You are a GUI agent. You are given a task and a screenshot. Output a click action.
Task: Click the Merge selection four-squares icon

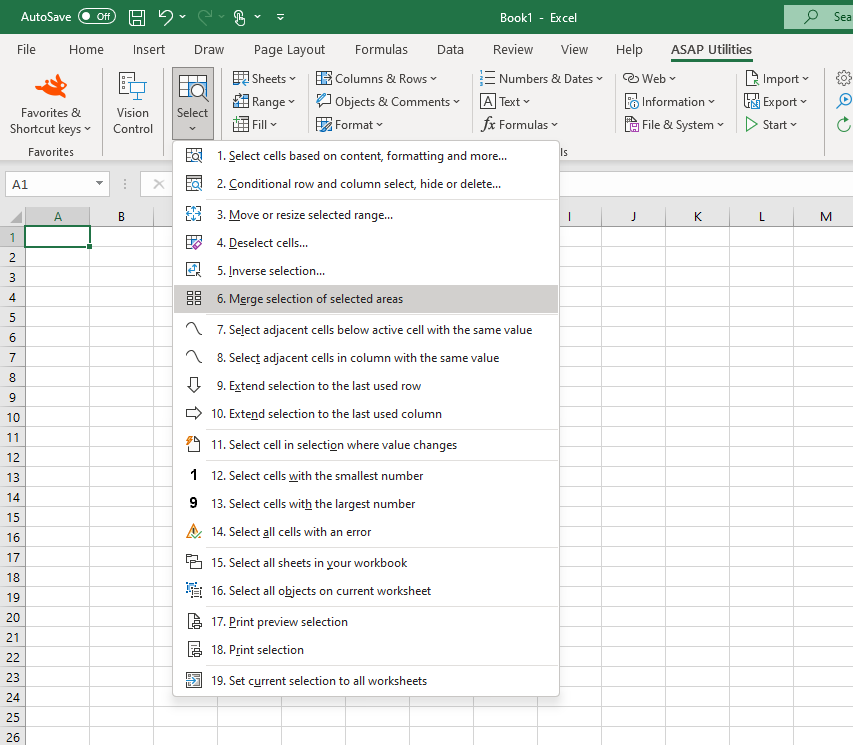194,298
